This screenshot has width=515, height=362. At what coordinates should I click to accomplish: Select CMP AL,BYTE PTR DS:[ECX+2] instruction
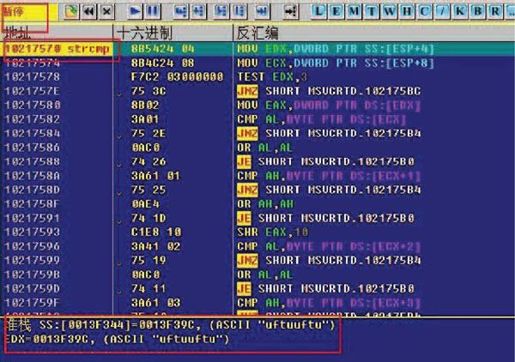[329, 246]
